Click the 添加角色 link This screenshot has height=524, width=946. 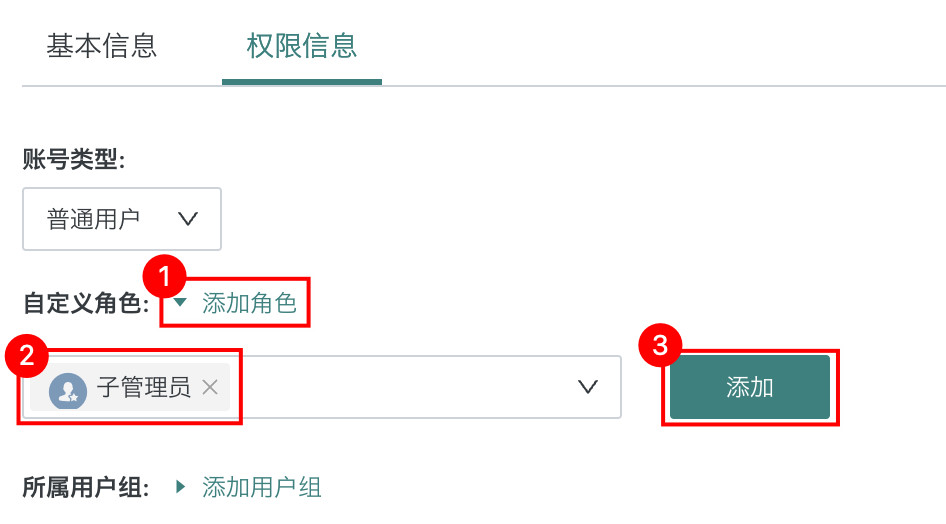(249, 303)
